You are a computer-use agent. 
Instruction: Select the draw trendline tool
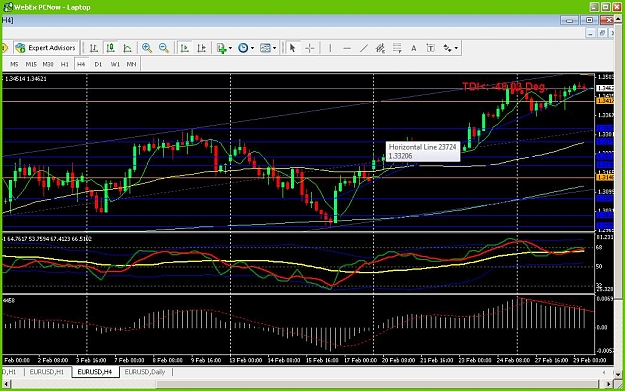click(364, 48)
